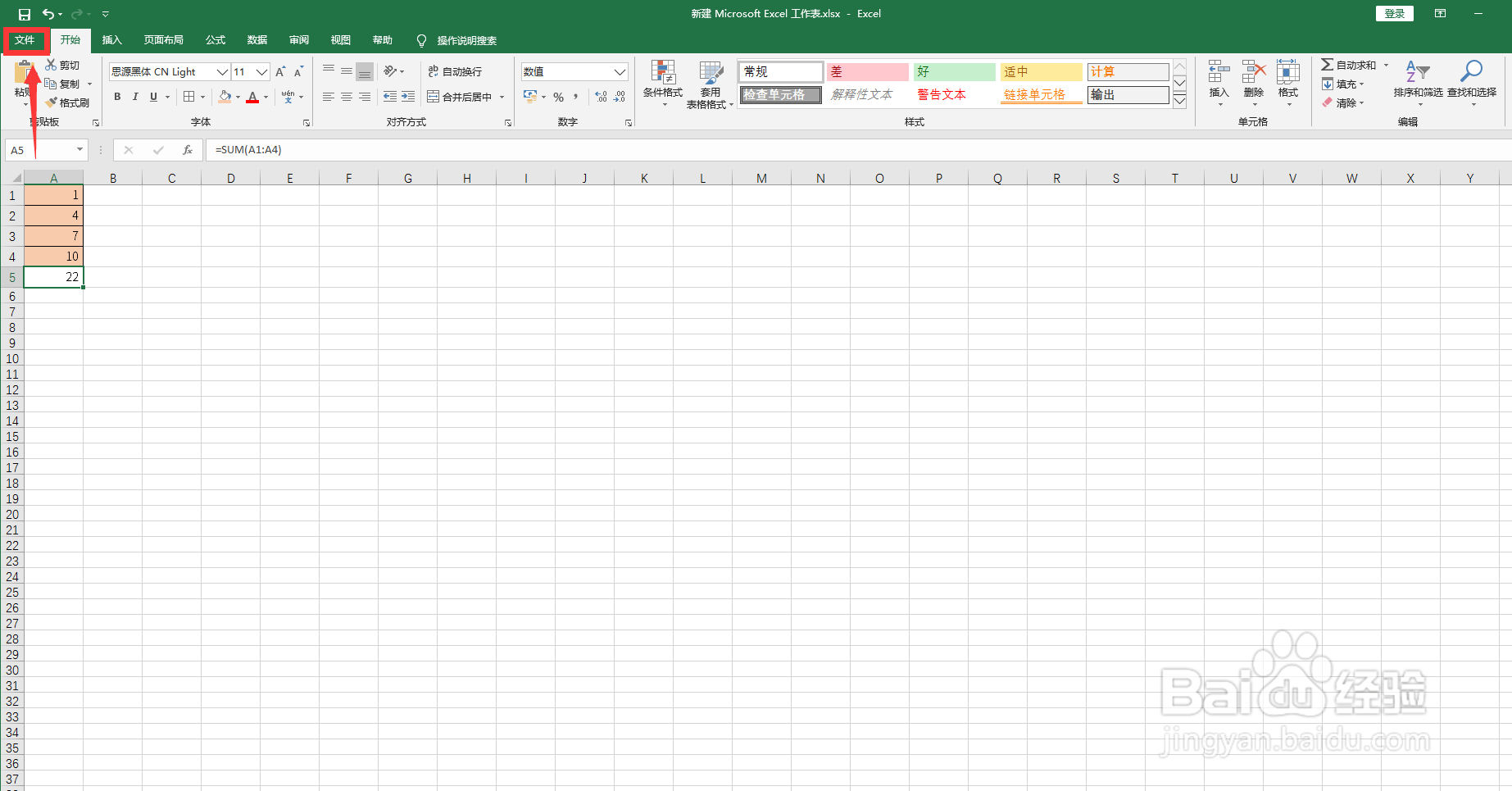Expand the cell styles gallery
Image resolution: width=1512 pixels, height=791 pixels.
(1180, 102)
